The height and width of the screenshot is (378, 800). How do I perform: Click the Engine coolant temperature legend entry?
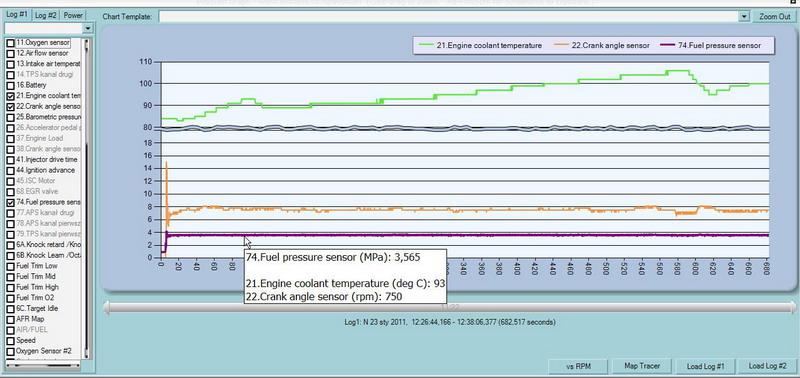point(481,45)
